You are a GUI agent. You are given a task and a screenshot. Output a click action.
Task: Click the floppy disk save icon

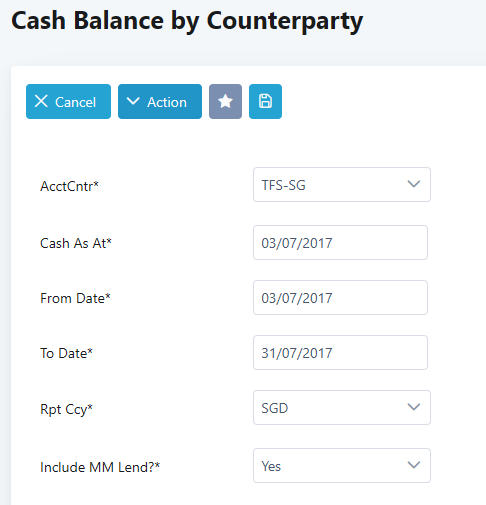pos(265,101)
